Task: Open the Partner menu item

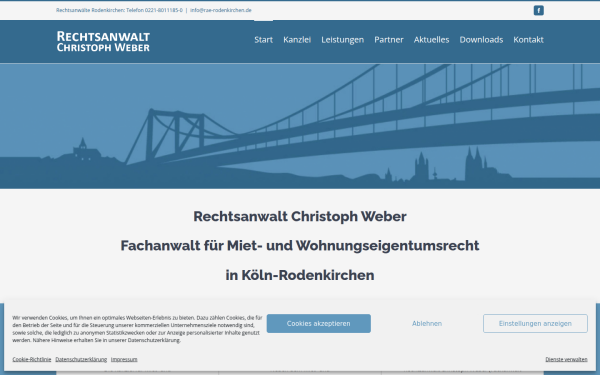Action: coord(389,39)
